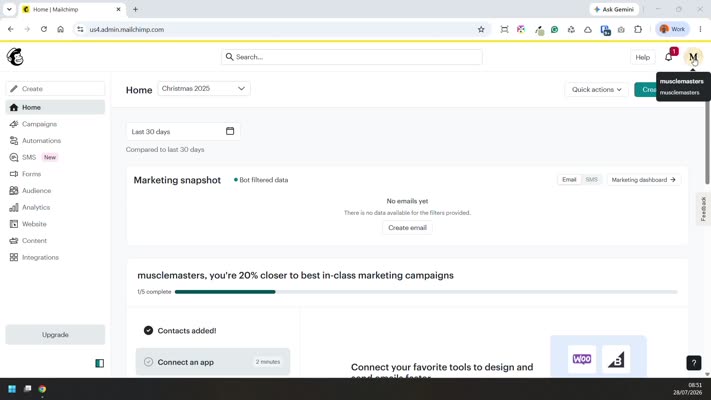This screenshot has height=400, width=711.
Task: Click the green Create button at top right
Action: (x=646, y=89)
